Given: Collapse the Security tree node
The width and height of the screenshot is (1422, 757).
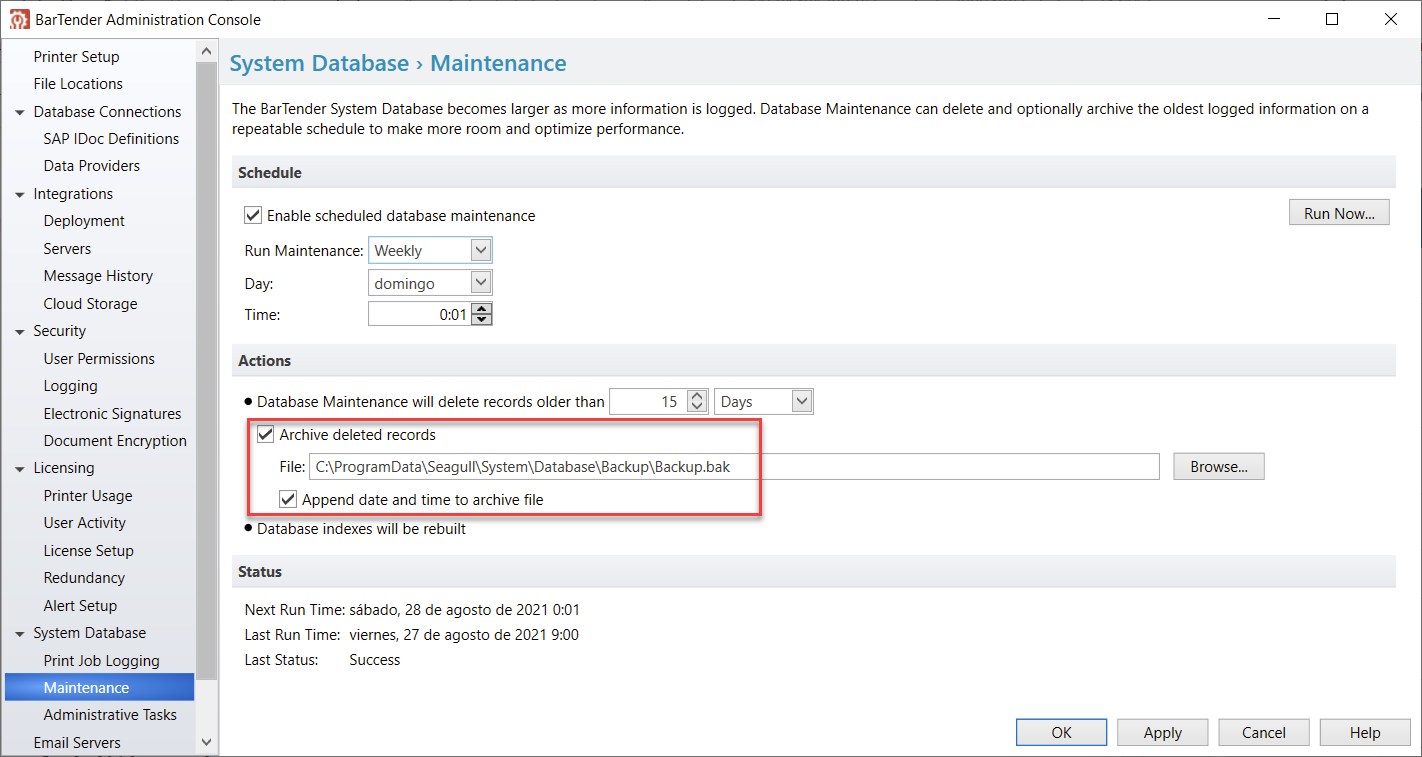Looking at the screenshot, I should click(20, 331).
